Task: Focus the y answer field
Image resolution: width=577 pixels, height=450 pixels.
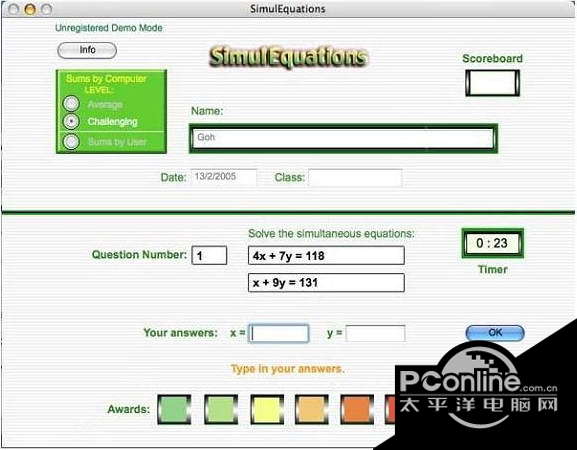Action: click(x=375, y=333)
